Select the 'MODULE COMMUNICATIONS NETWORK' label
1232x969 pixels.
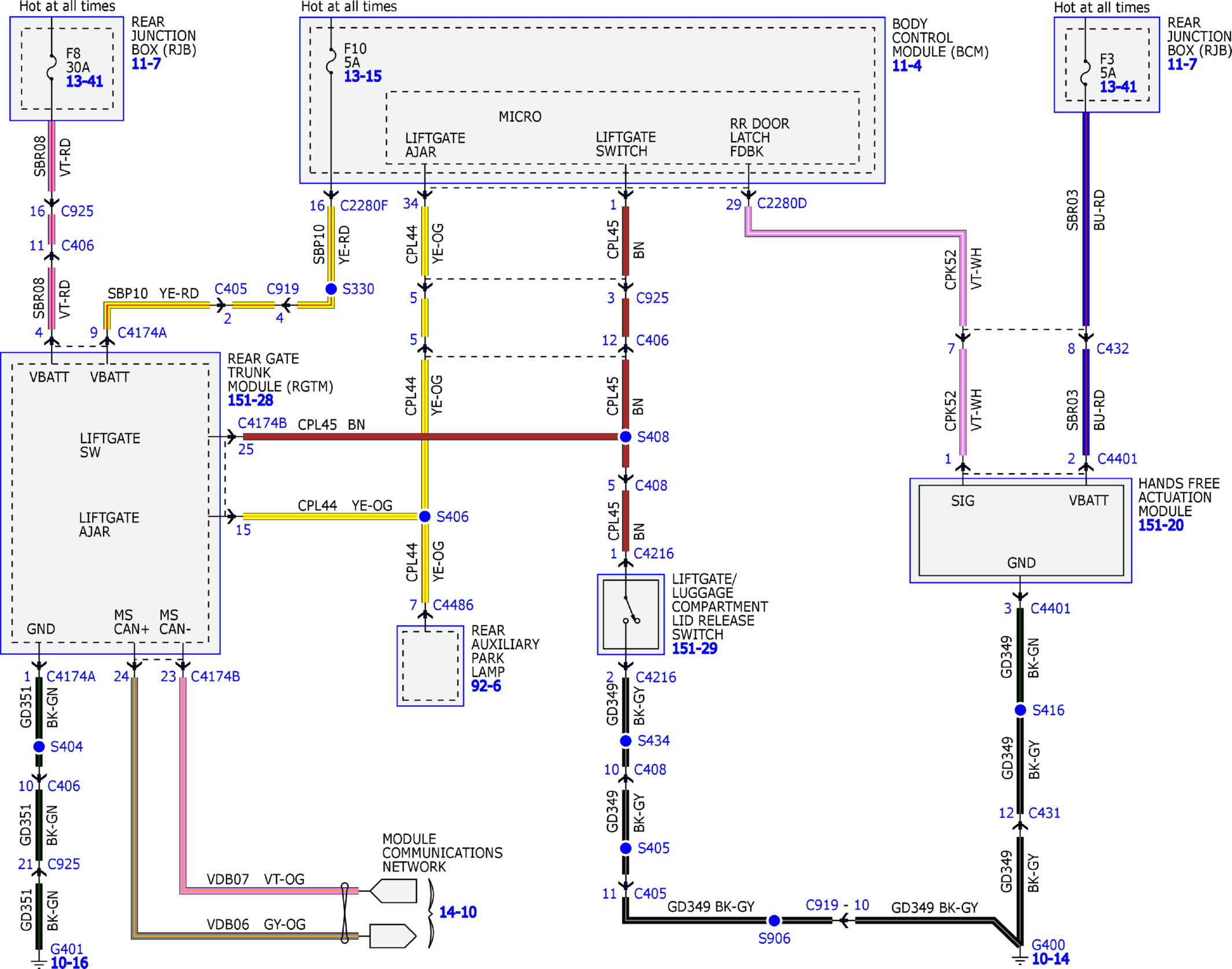442,853
